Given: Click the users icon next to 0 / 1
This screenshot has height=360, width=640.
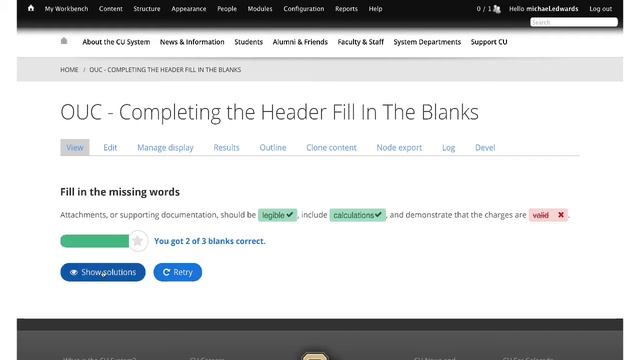Looking at the screenshot, I should [x=497, y=9].
